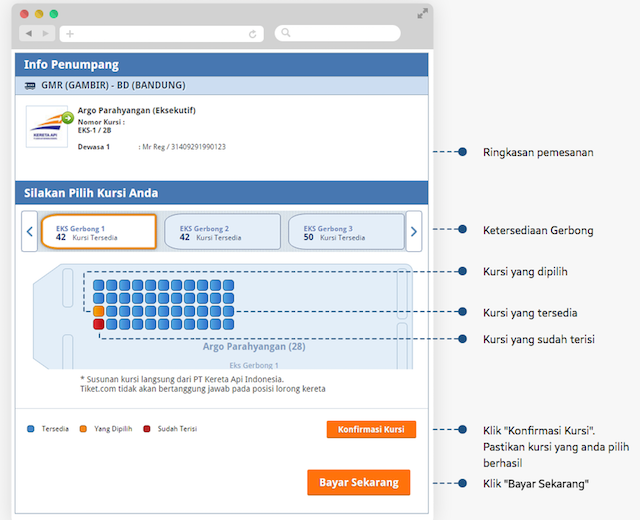Select the first blue seat in top row

click(99, 285)
